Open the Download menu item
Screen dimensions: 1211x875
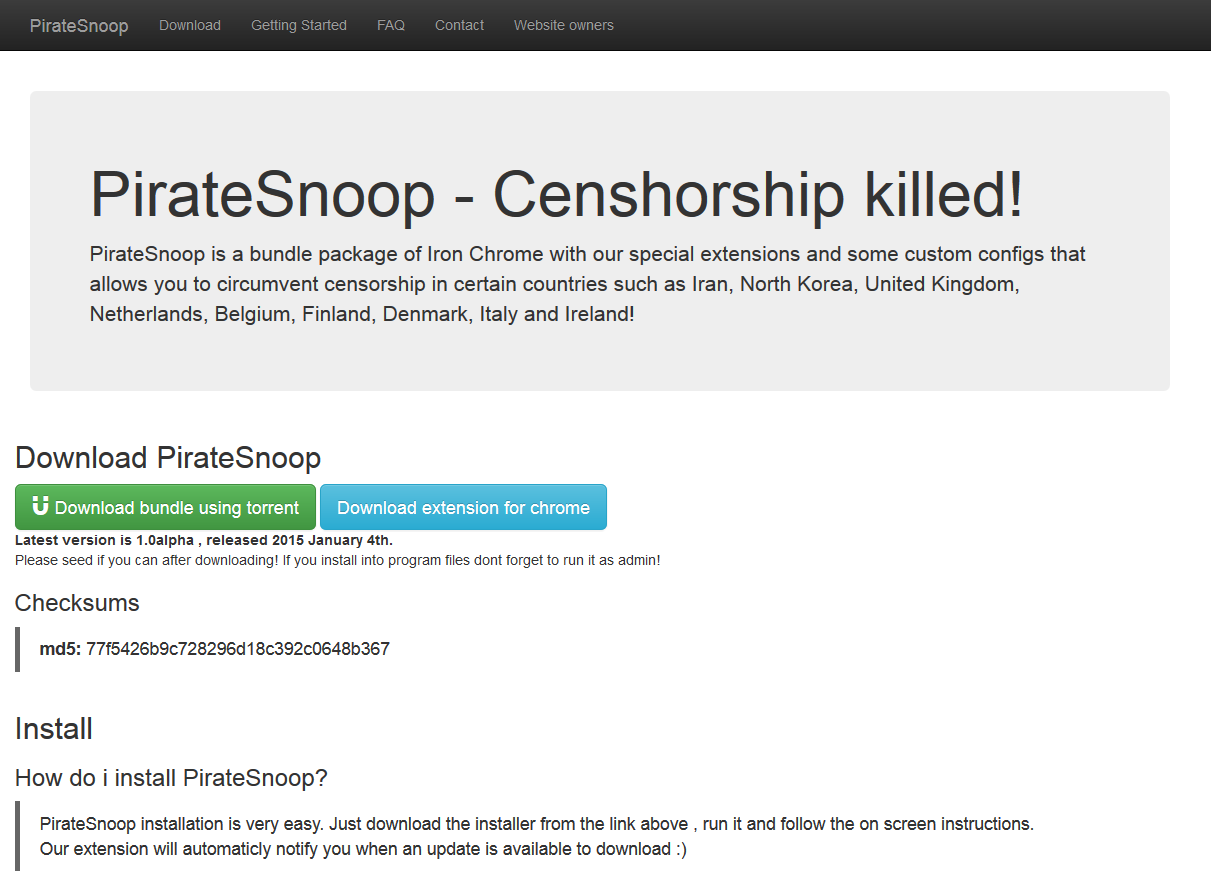[190, 25]
